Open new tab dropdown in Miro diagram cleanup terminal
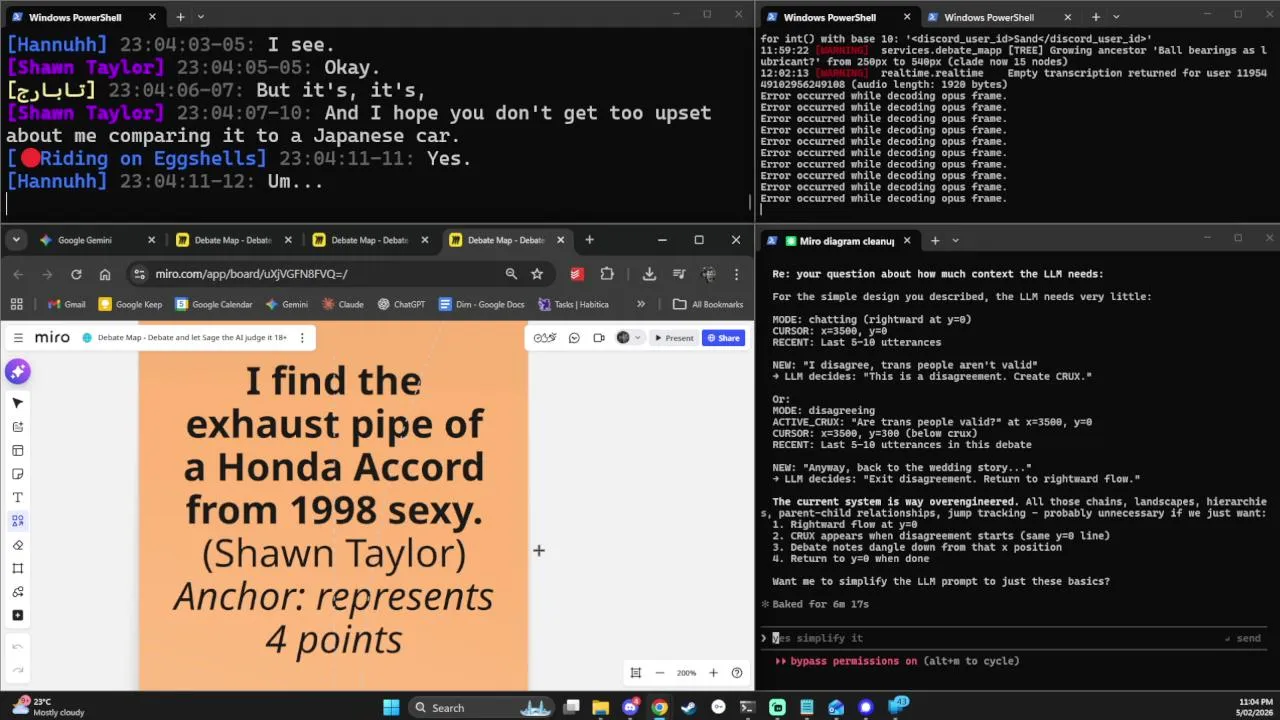 (x=955, y=241)
